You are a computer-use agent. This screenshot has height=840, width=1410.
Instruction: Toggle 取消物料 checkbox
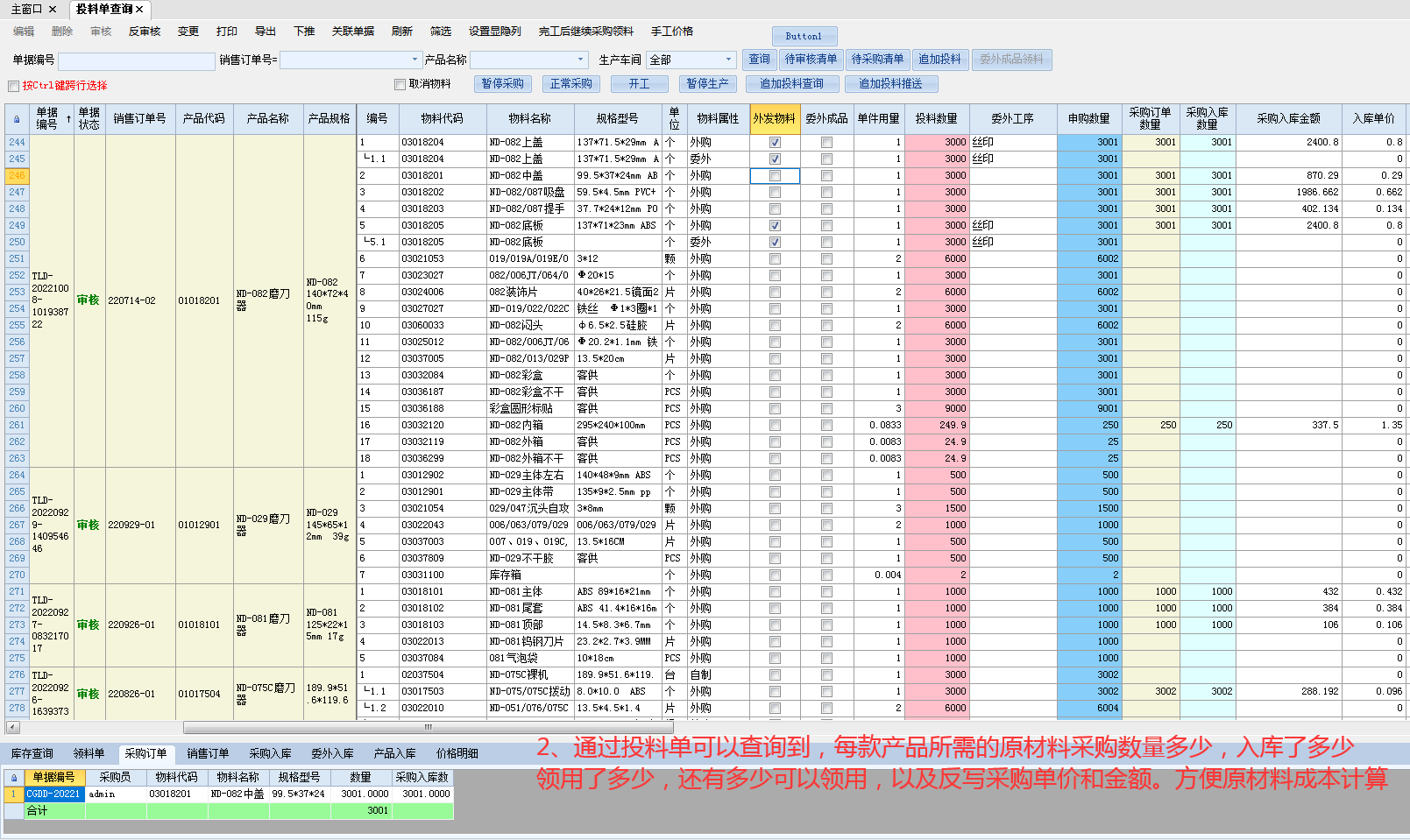click(400, 84)
